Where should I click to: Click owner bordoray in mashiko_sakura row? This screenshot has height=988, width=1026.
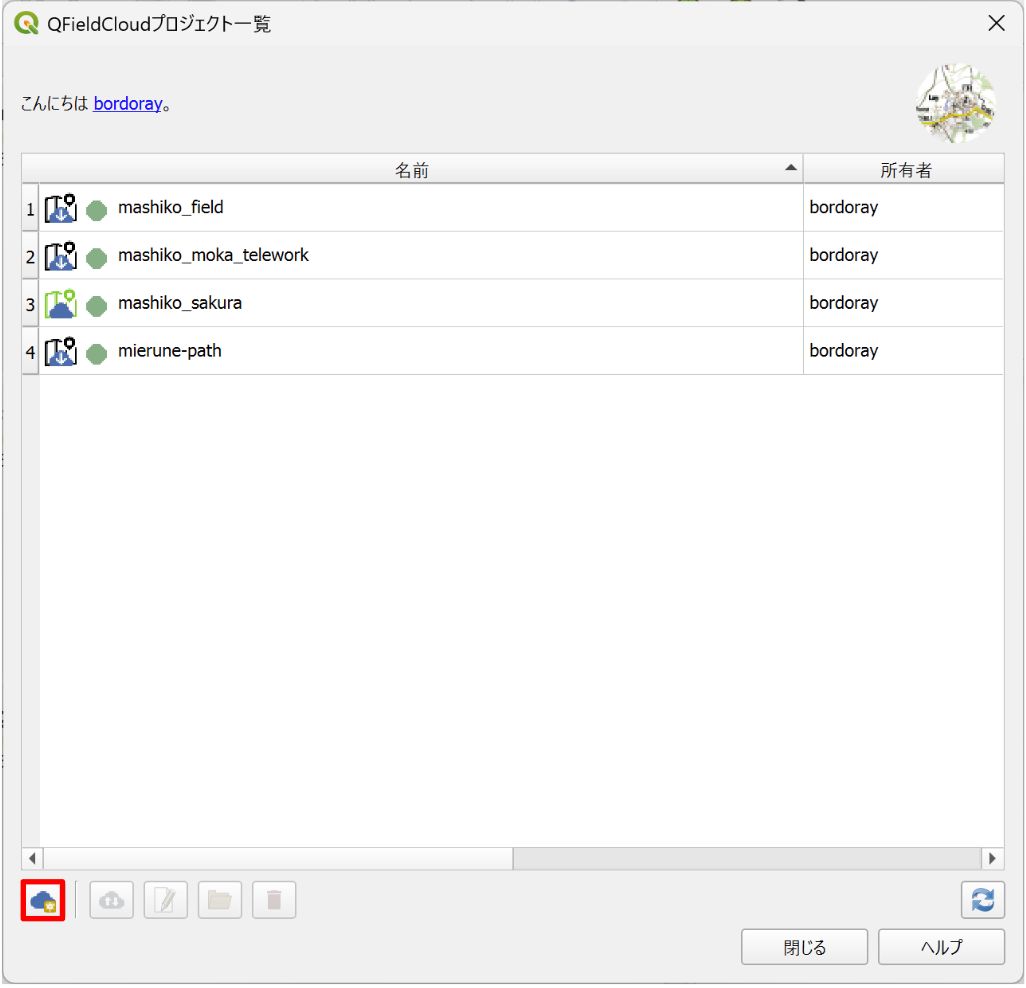pyautogui.click(x=844, y=303)
